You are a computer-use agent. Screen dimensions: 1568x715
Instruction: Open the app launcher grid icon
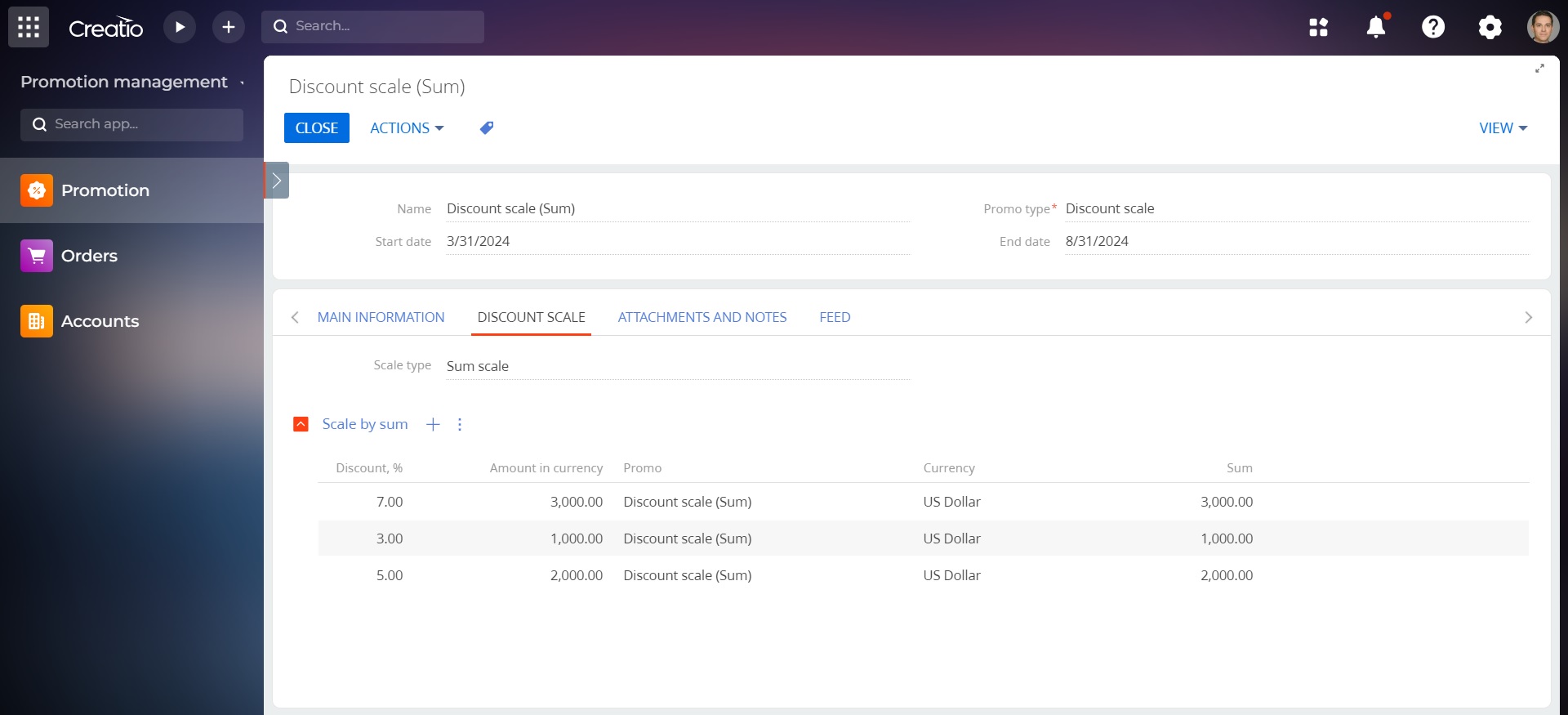pyautogui.click(x=29, y=27)
